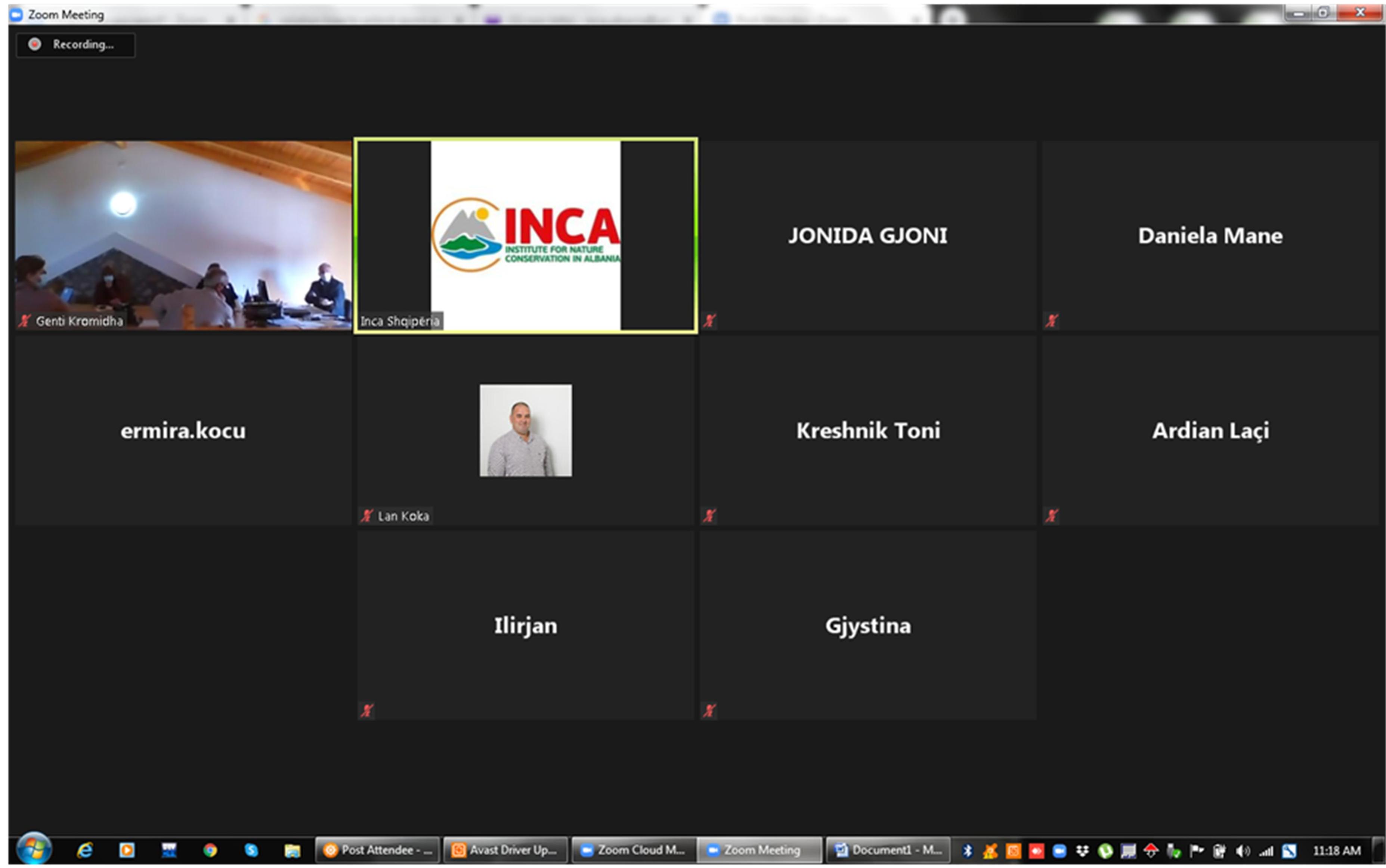Open Windows Media Player from the taskbar
The height and width of the screenshot is (868, 1386).
pyautogui.click(x=127, y=850)
